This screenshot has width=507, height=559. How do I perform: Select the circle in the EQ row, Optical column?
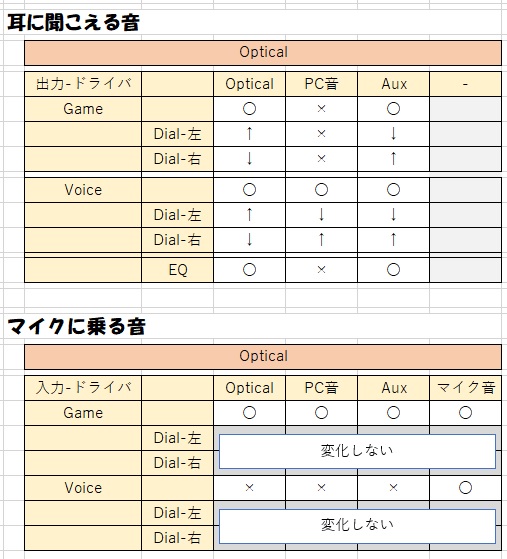249,270
